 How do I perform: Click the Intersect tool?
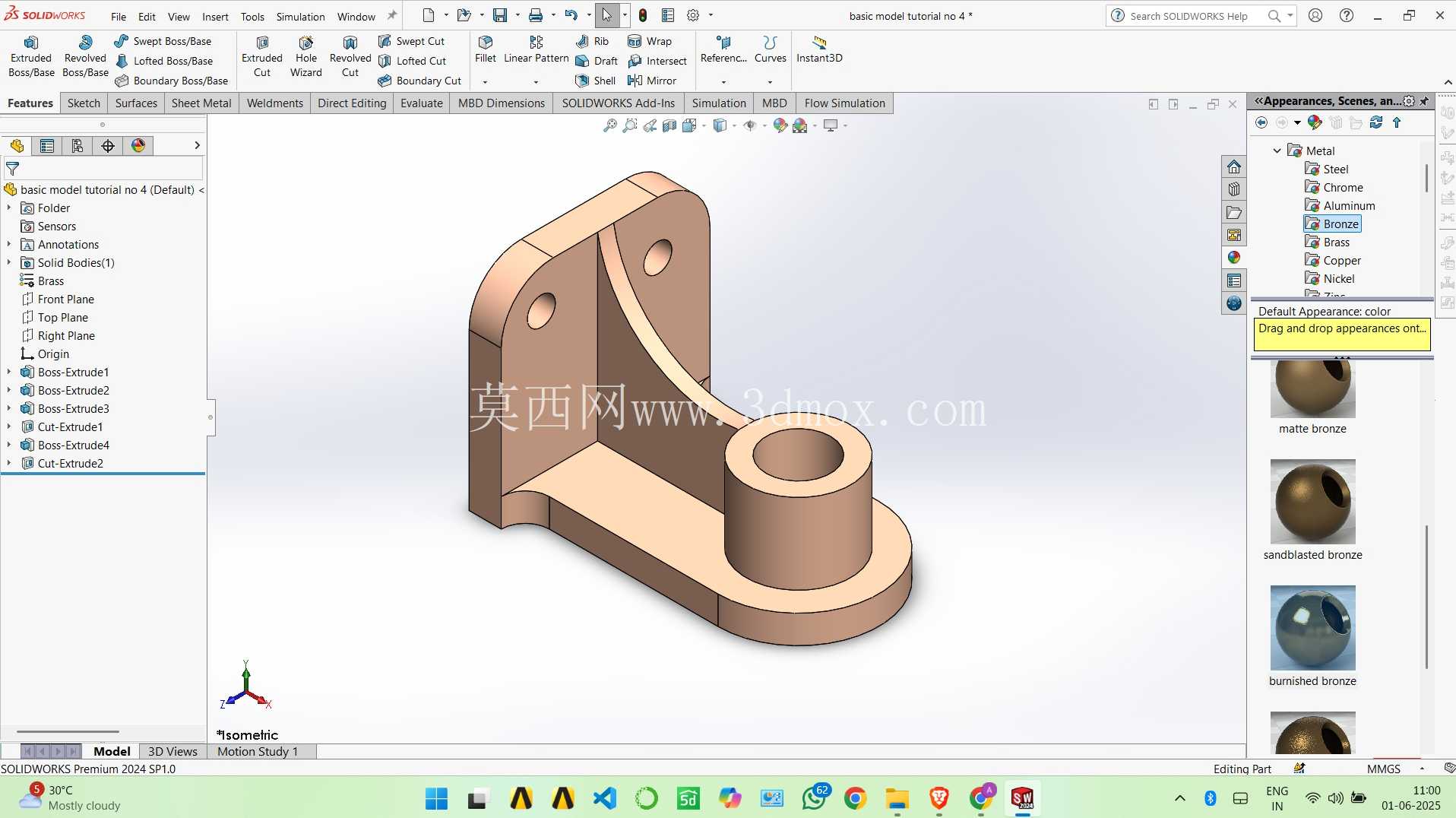657,61
